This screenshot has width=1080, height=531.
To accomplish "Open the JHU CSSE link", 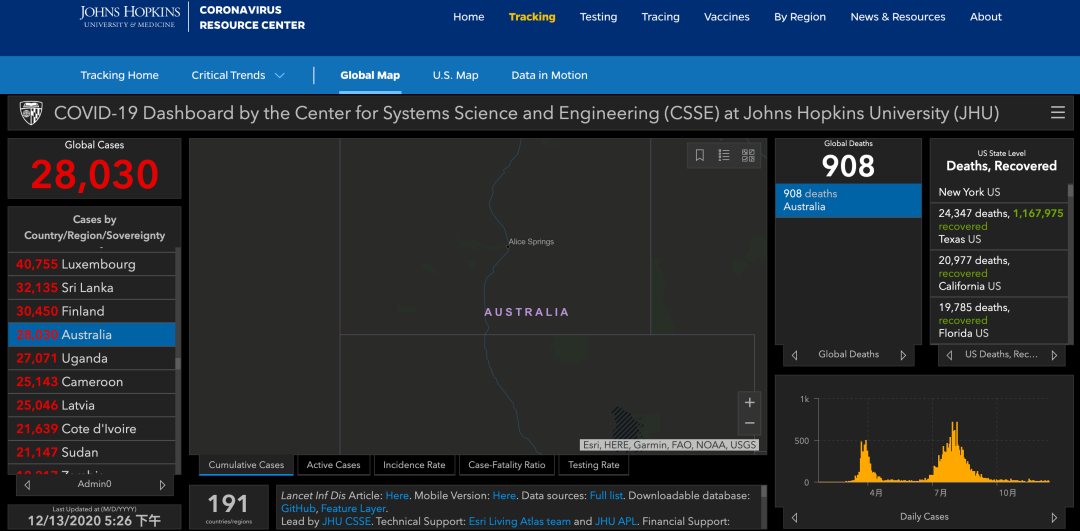I will point(346,521).
